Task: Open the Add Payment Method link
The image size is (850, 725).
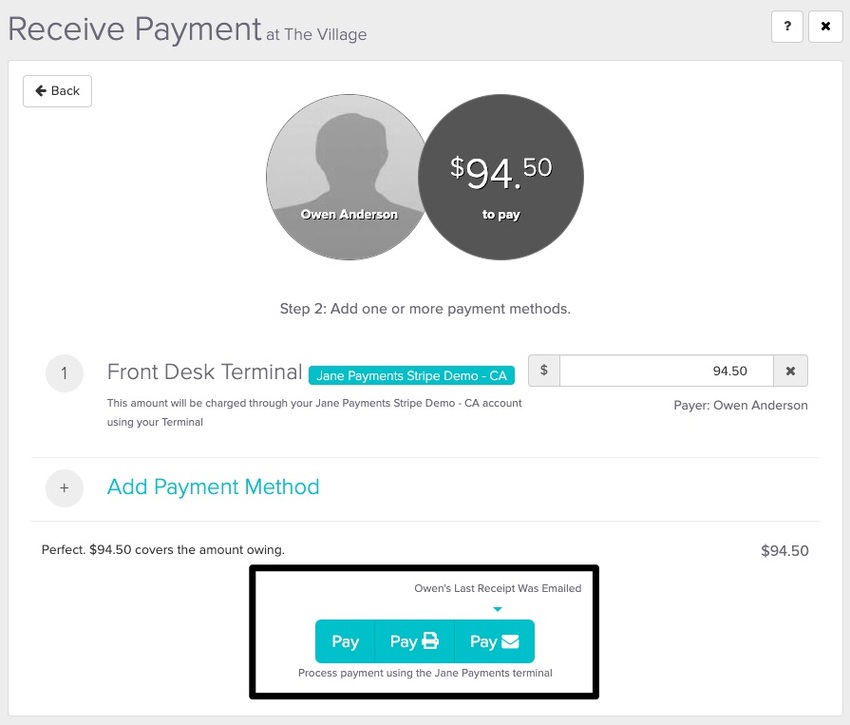Action: point(213,487)
